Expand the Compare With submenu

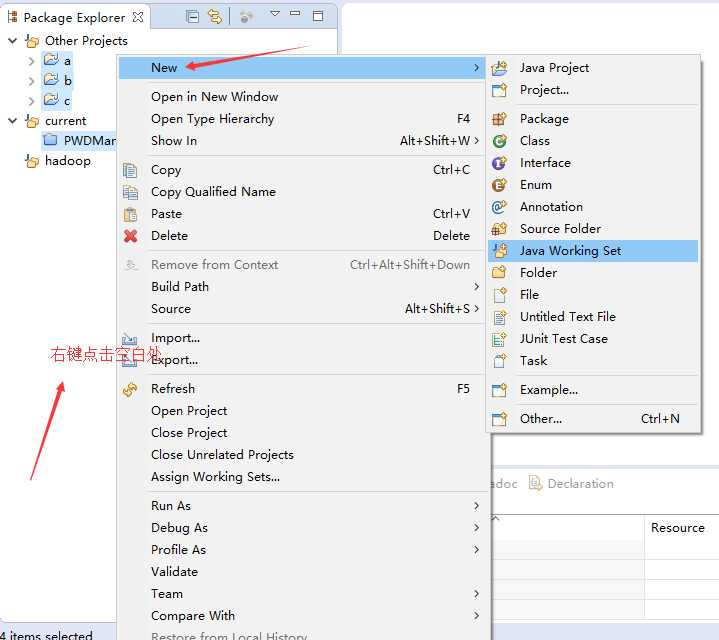coord(302,616)
